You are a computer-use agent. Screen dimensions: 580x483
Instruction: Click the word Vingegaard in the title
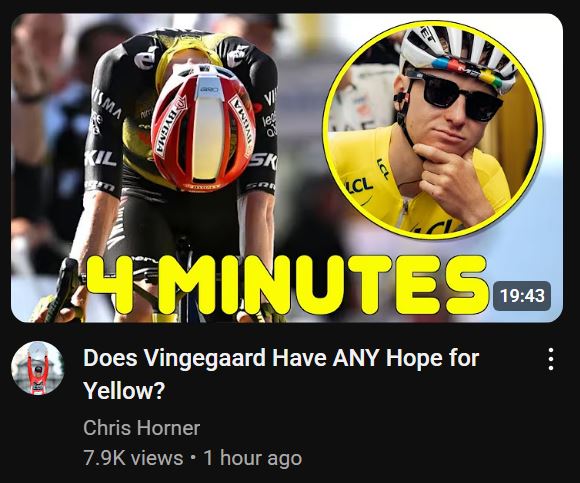(205, 358)
